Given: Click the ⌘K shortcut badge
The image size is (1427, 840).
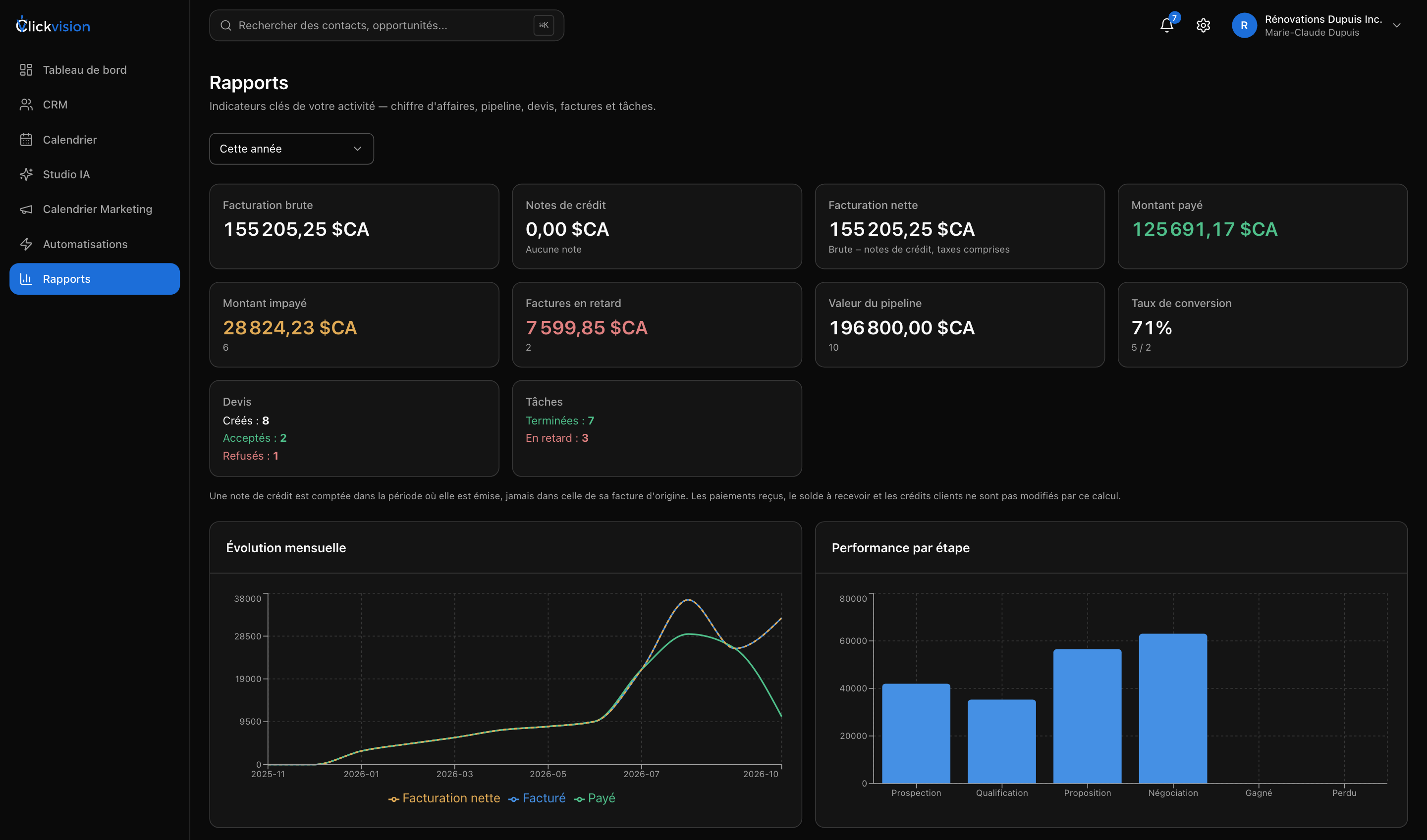Looking at the screenshot, I should point(543,25).
